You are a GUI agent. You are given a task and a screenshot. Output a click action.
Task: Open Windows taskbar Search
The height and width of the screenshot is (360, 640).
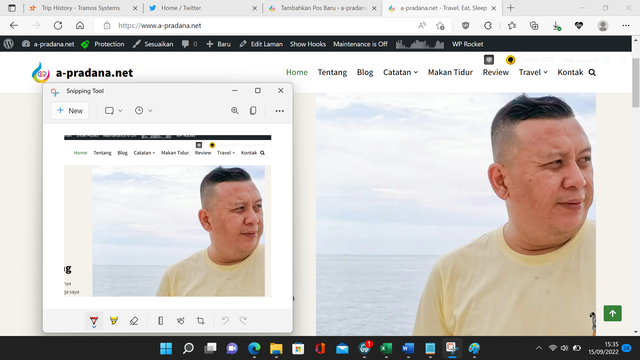pos(188,348)
